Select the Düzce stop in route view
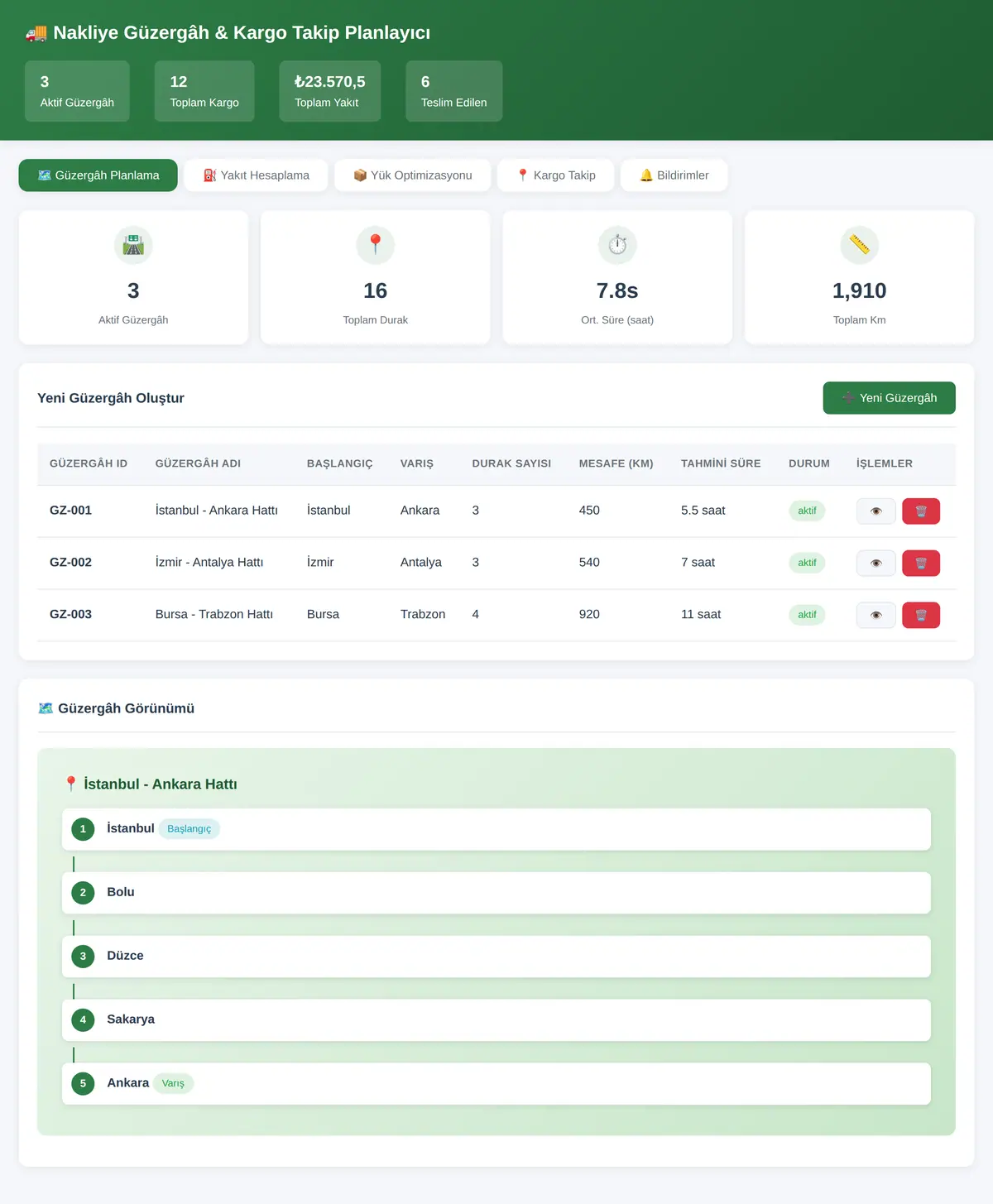 click(x=496, y=957)
